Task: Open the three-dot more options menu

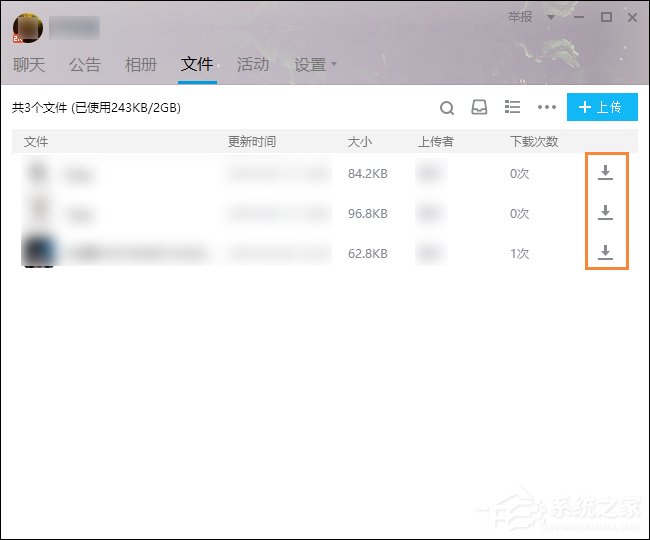Action: [546, 108]
